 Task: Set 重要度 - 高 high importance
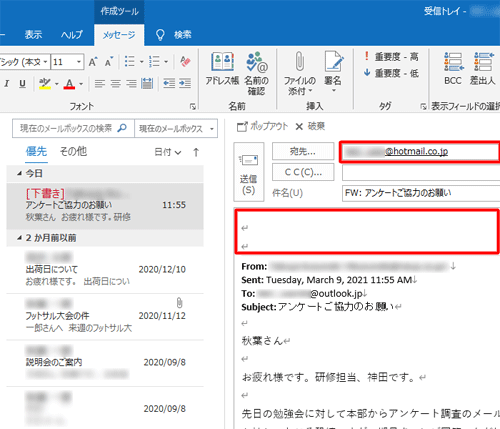click(x=391, y=57)
